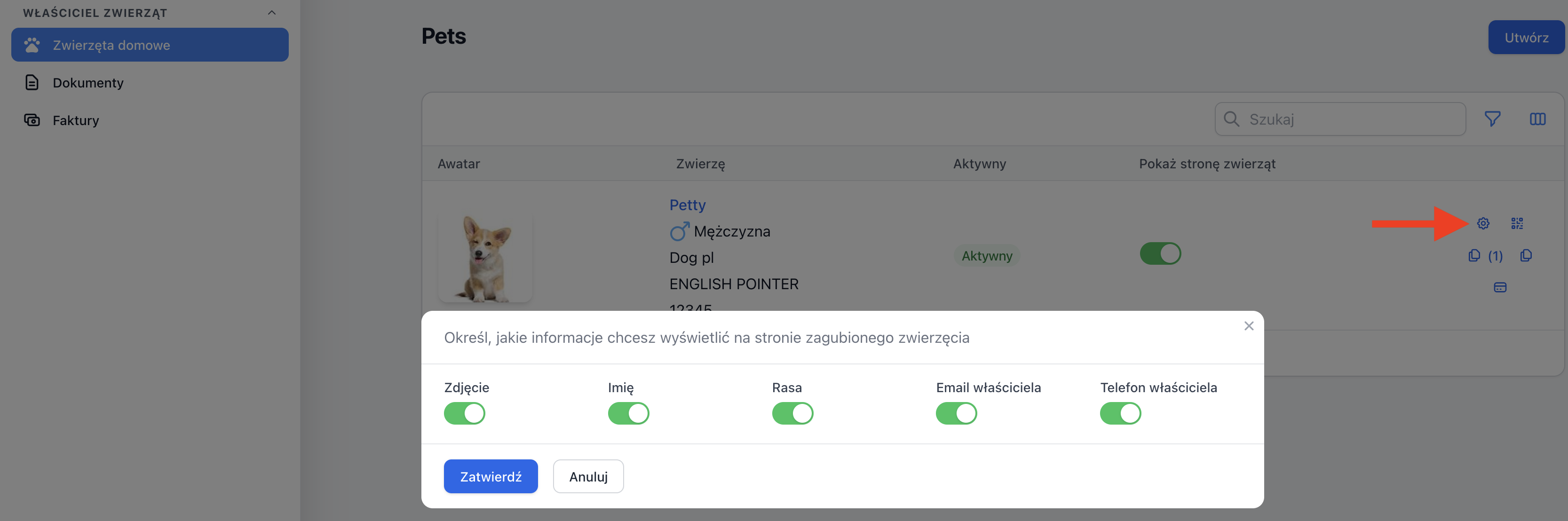Click the Faktury invoice icon

tap(32, 120)
